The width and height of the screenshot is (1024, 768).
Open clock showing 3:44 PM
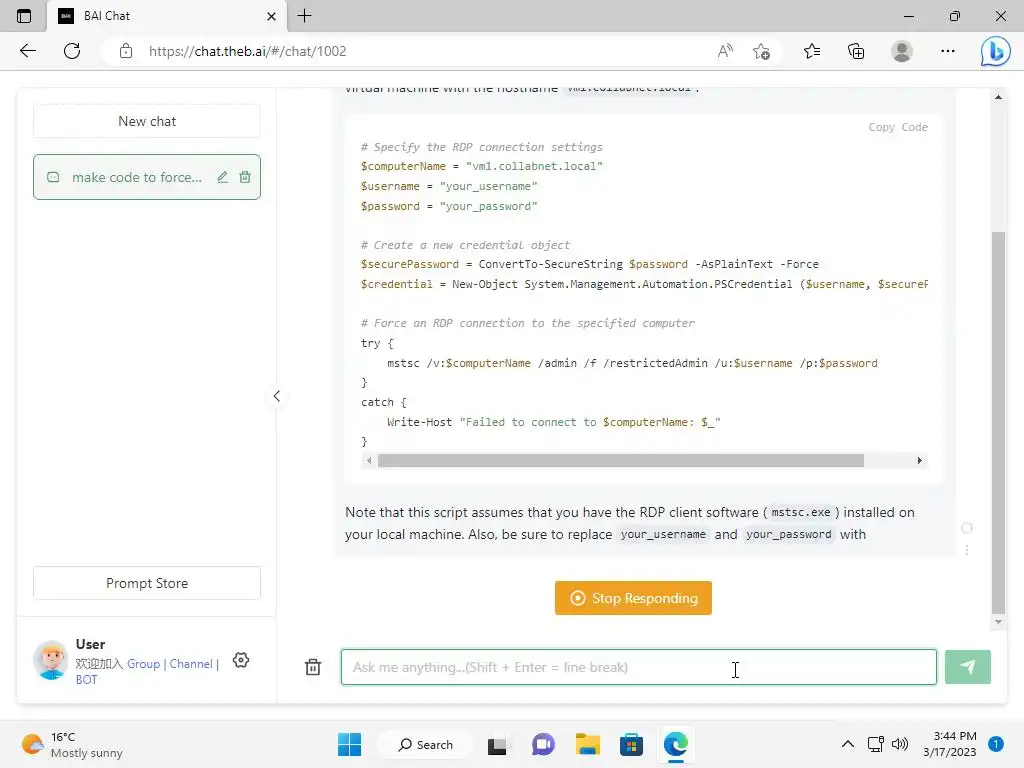point(950,744)
